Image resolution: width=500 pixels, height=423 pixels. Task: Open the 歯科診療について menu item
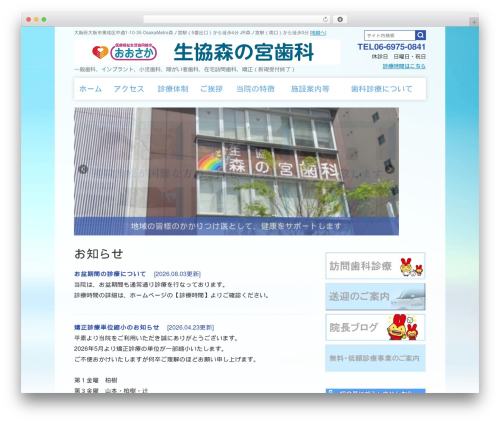pyautogui.click(x=382, y=89)
